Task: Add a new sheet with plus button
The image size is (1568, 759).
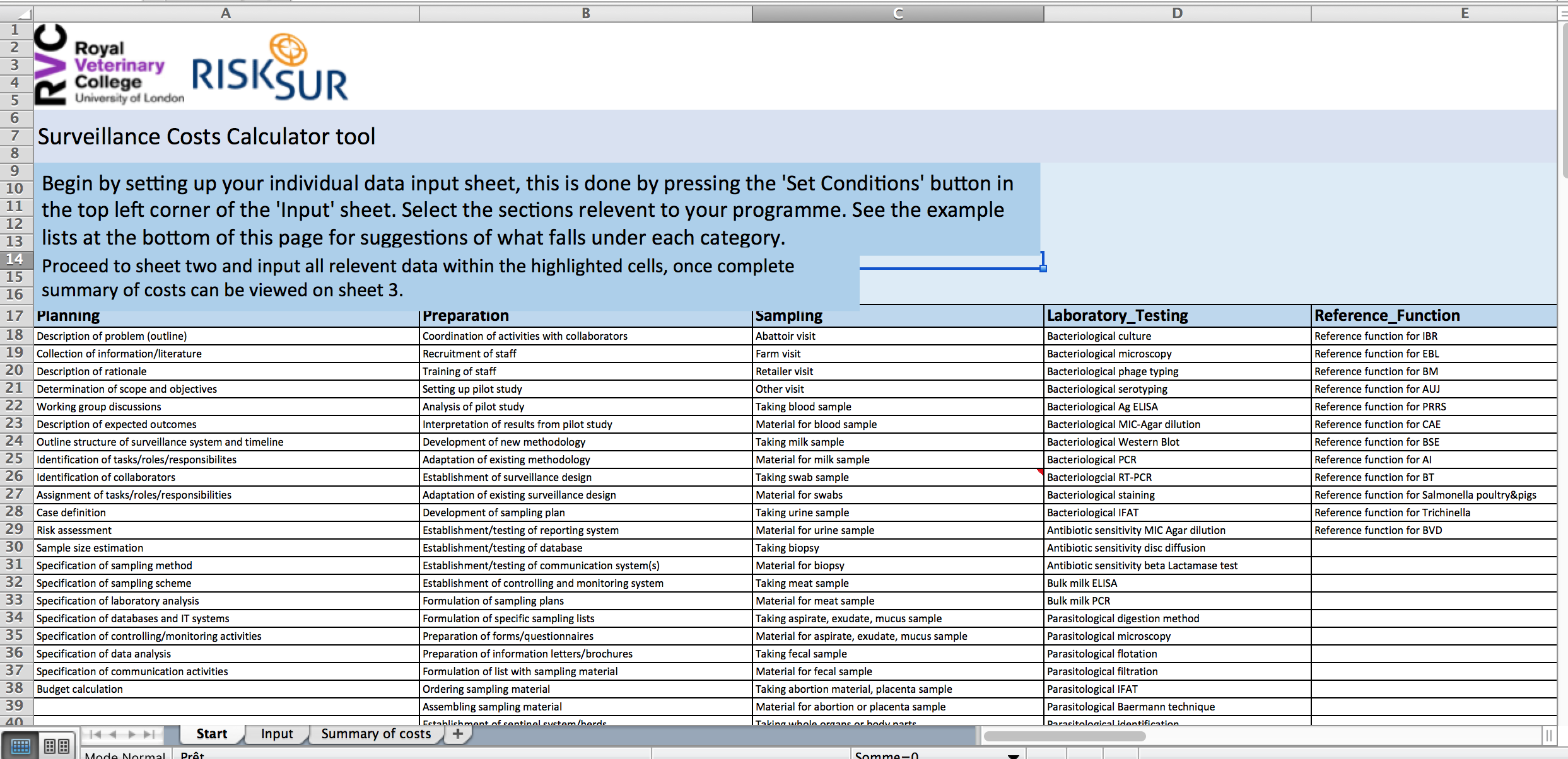Action: click(458, 734)
